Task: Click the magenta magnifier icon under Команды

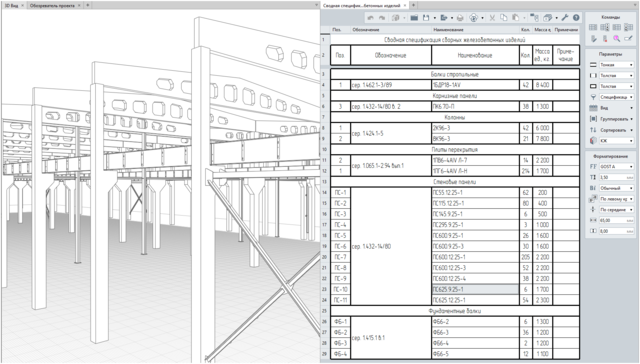Action: coord(617,38)
